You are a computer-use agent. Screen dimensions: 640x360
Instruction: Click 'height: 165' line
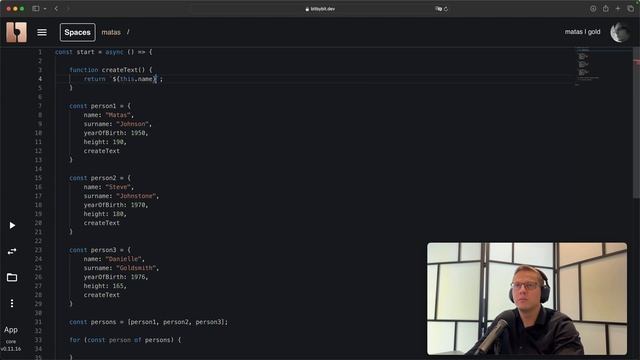coord(105,286)
